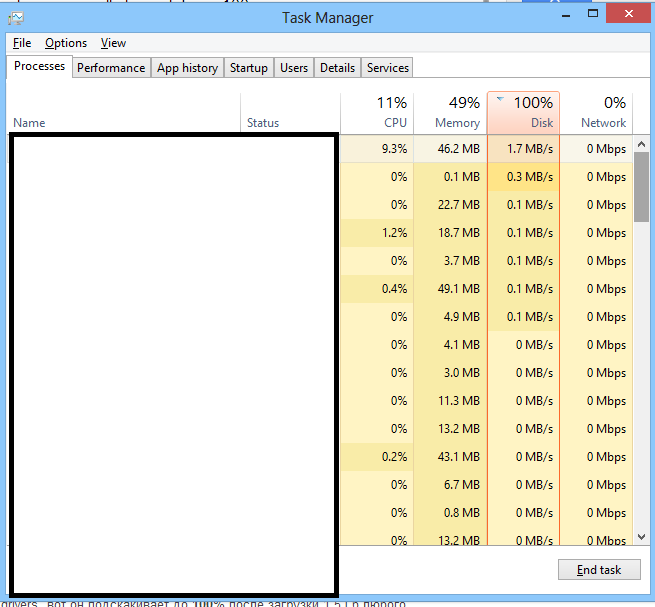Select the 11.3 MB memory cell

450,401
